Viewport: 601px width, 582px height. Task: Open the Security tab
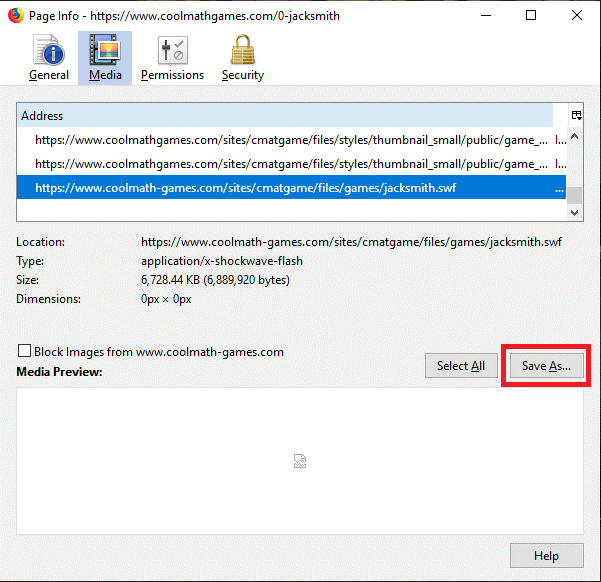pos(243,58)
